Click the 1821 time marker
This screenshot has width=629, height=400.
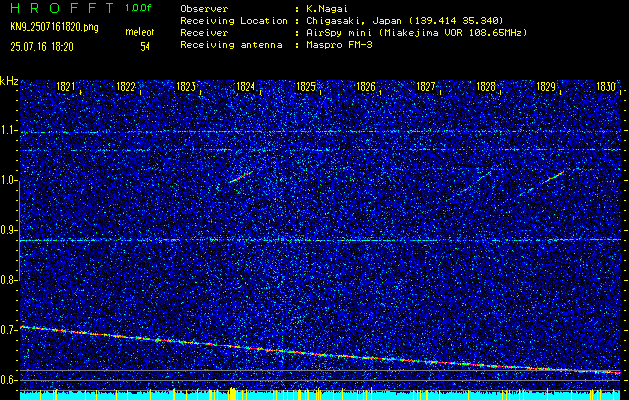tap(65, 86)
